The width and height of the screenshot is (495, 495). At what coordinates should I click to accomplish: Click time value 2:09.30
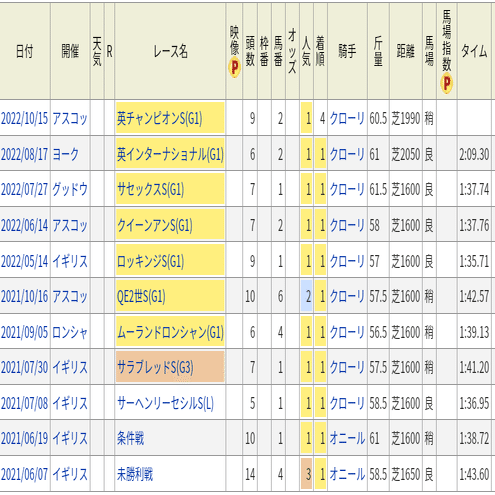(474, 154)
